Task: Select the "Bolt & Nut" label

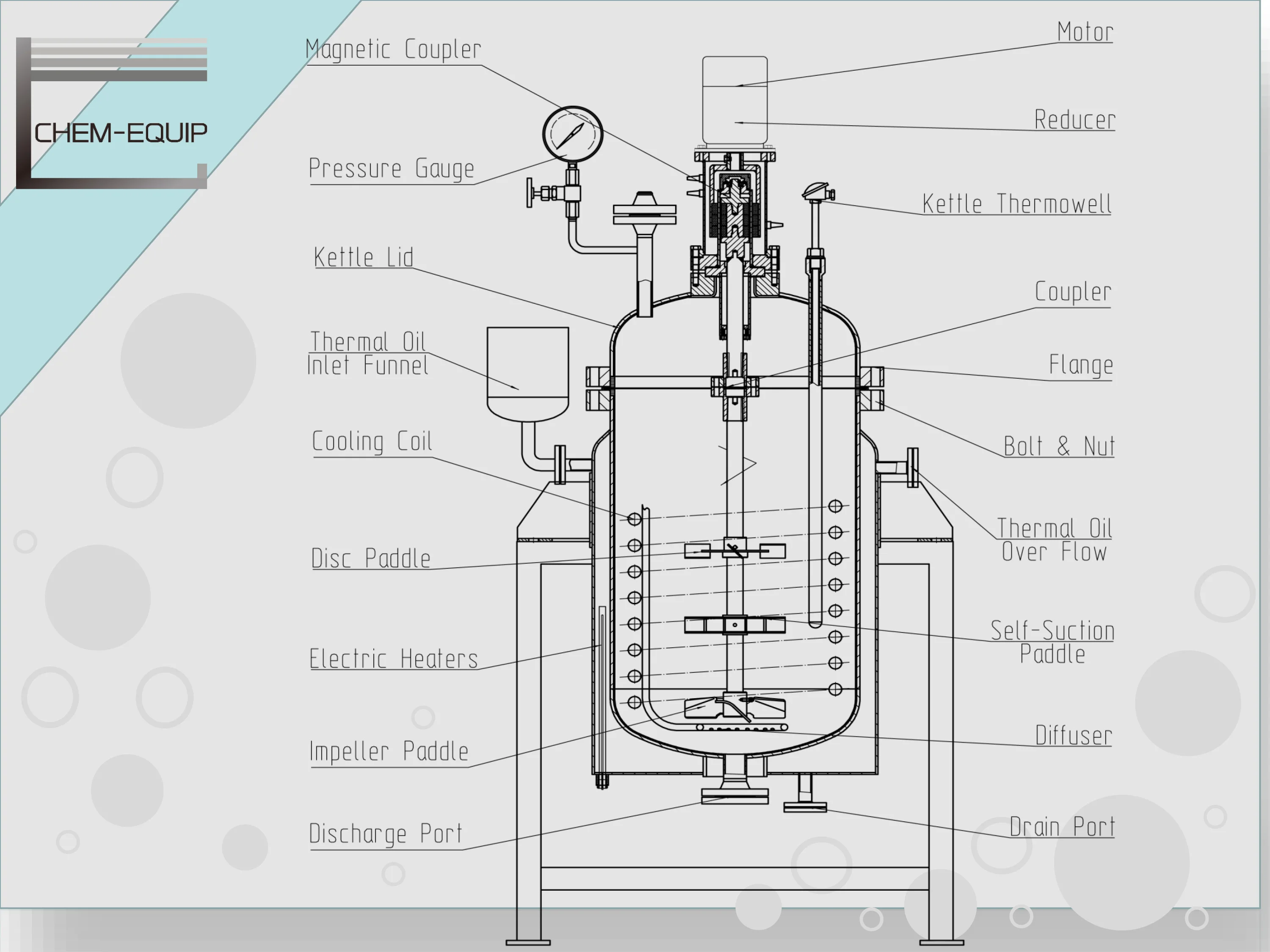Action: [x=1059, y=446]
